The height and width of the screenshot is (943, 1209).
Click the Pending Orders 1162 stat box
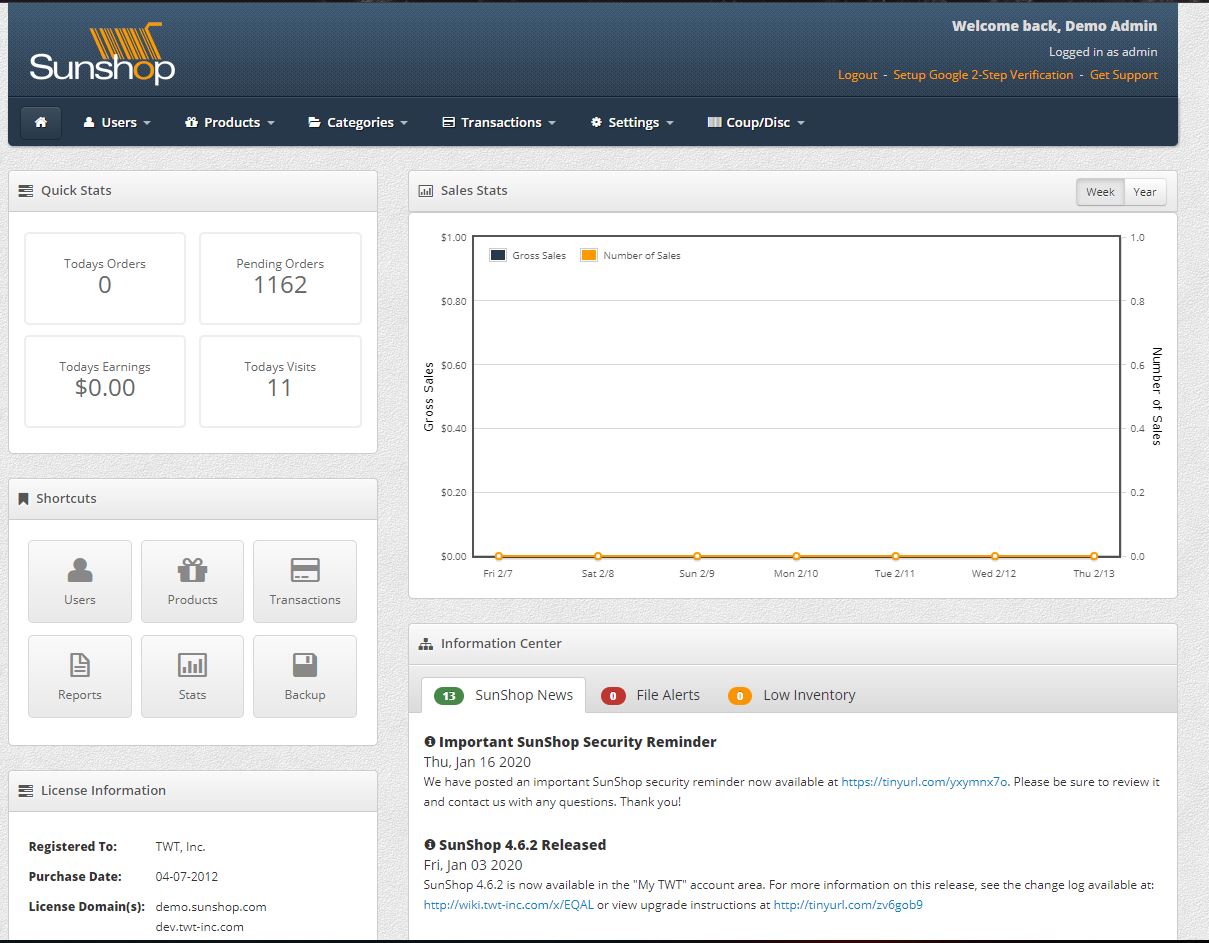click(280, 278)
